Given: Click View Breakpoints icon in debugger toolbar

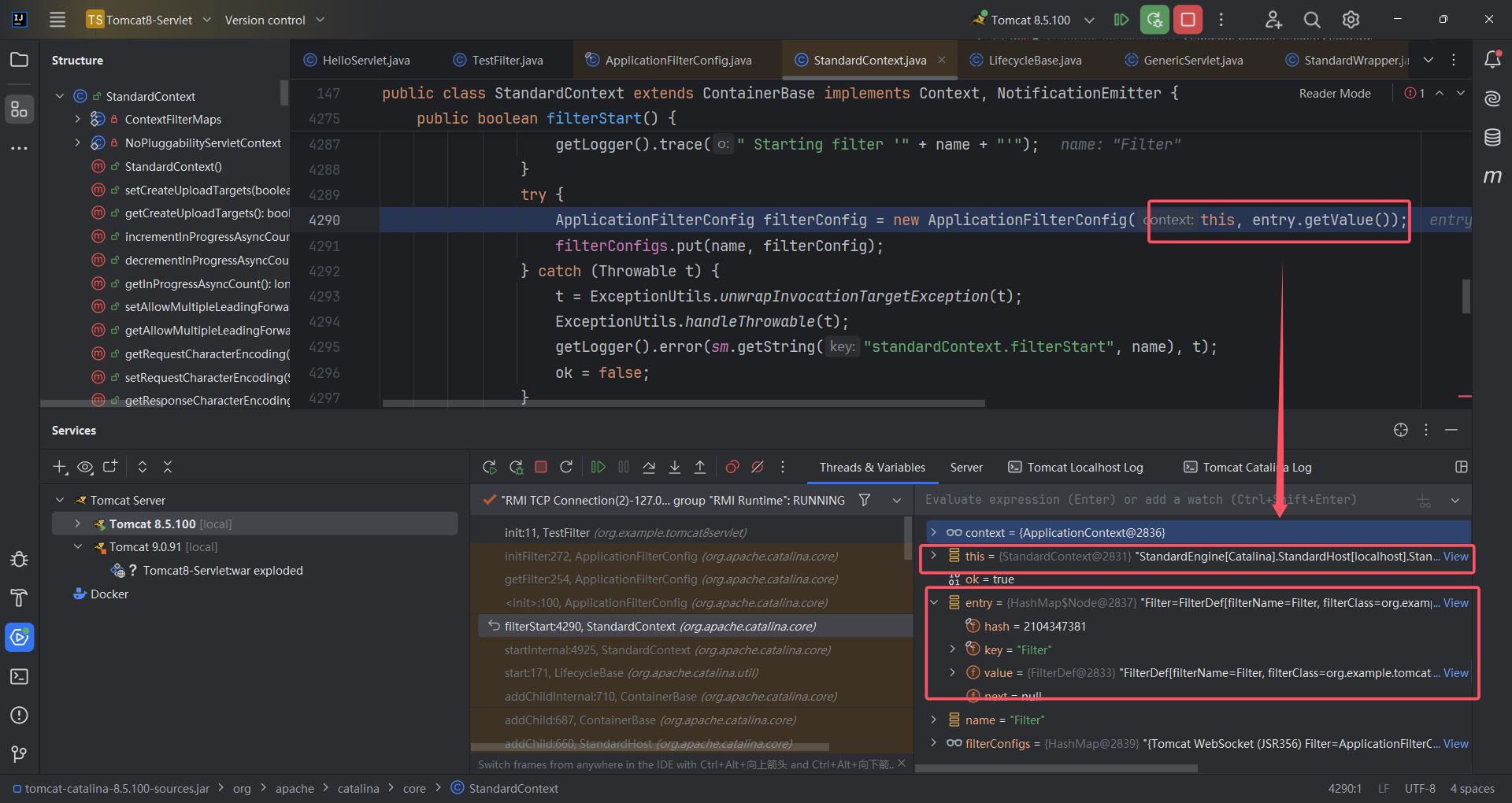Looking at the screenshot, I should click(x=732, y=467).
